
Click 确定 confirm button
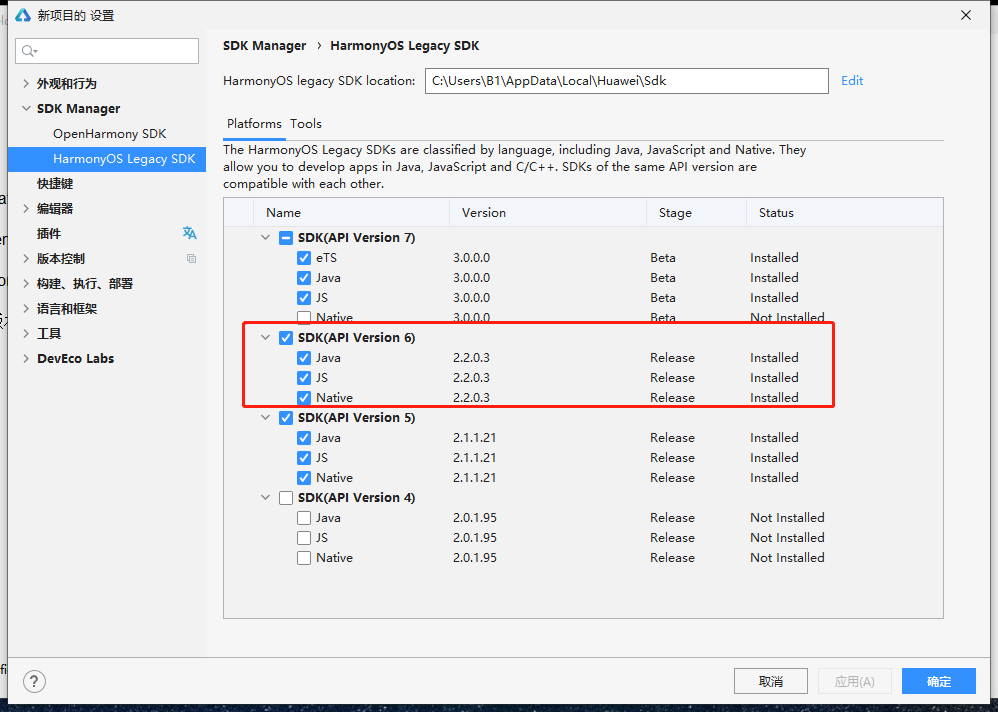(x=939, y=681)
